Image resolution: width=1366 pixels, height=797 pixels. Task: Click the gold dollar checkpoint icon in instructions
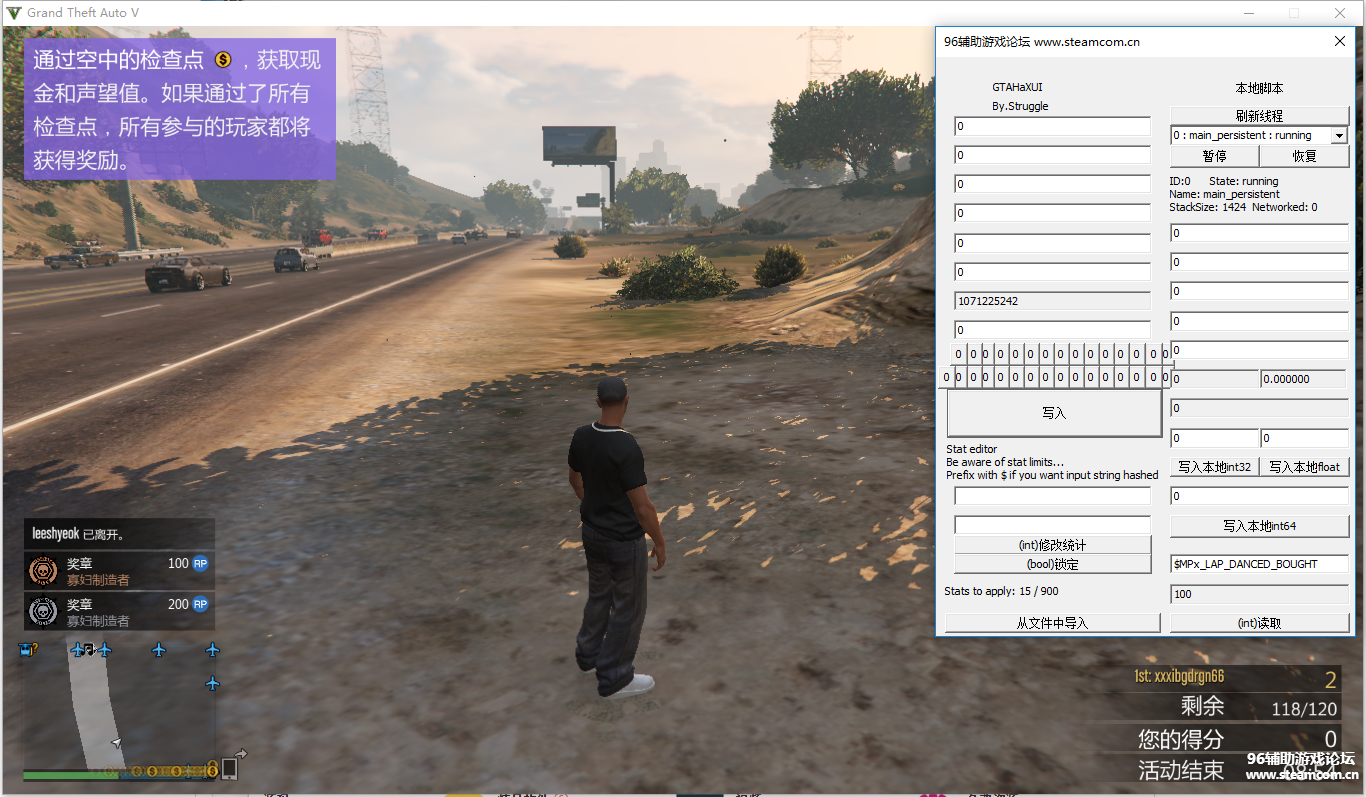223,60
